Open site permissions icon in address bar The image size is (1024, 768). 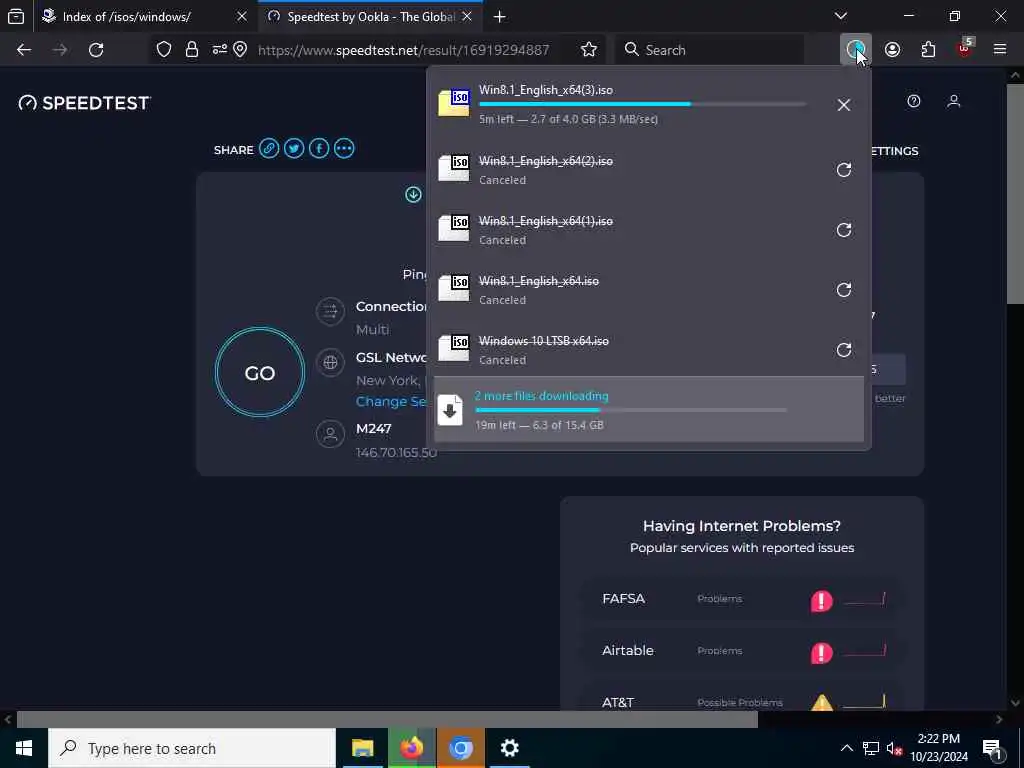(219, 50)
